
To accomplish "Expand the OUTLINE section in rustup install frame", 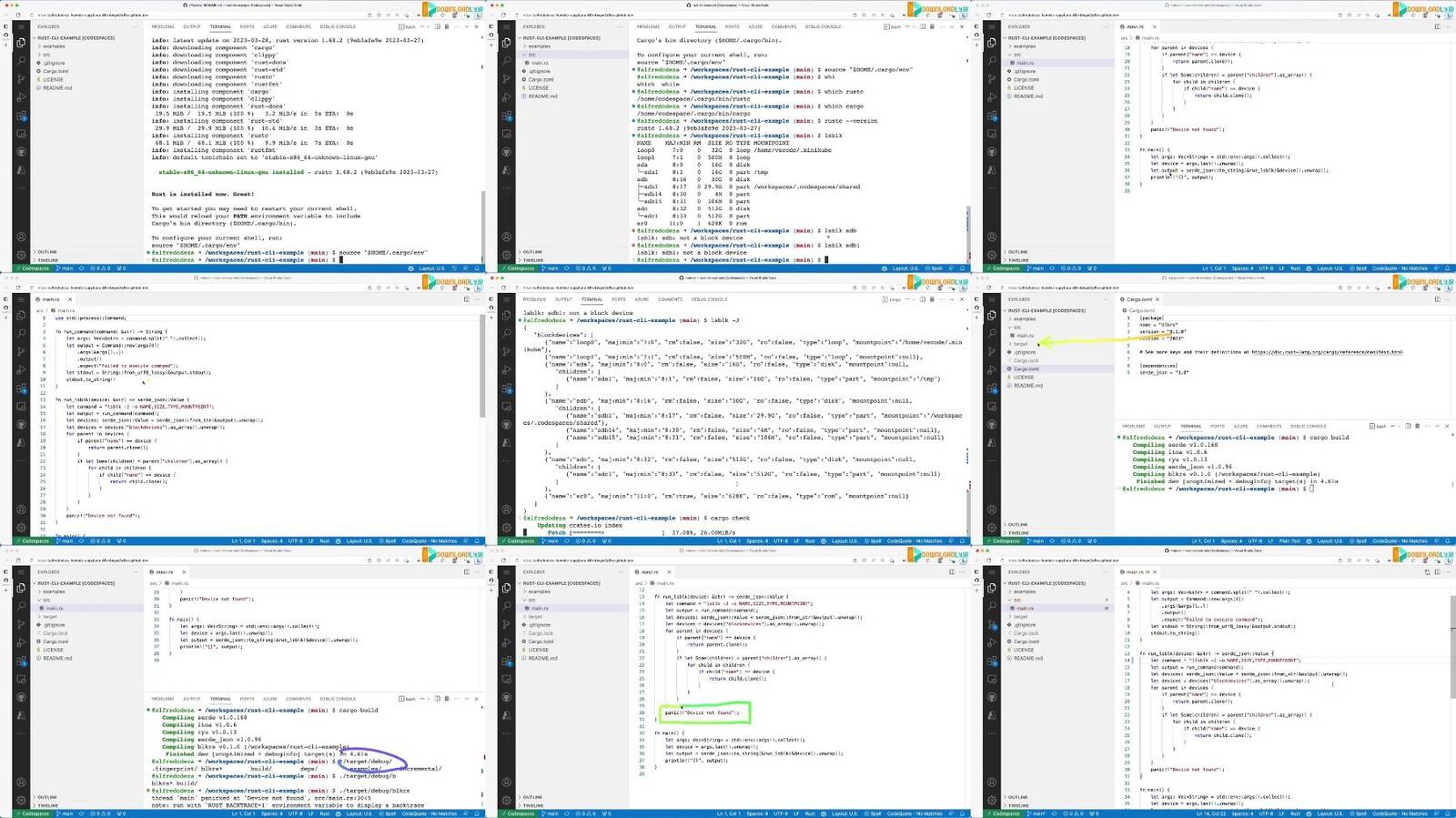I will pyautogui.click(x=47, y=252).
